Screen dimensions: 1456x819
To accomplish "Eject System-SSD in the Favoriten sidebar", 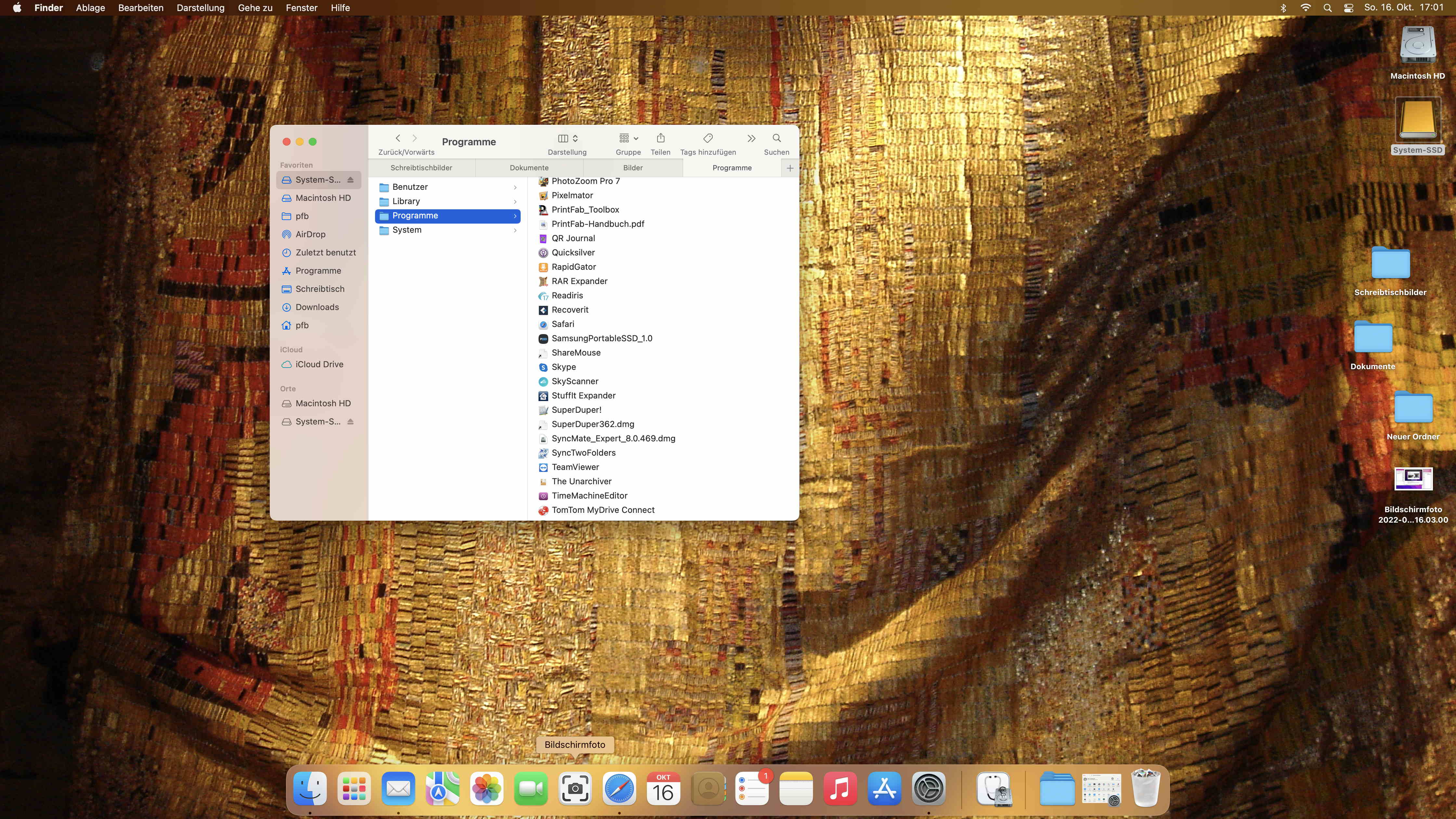I will click(350, 180).
